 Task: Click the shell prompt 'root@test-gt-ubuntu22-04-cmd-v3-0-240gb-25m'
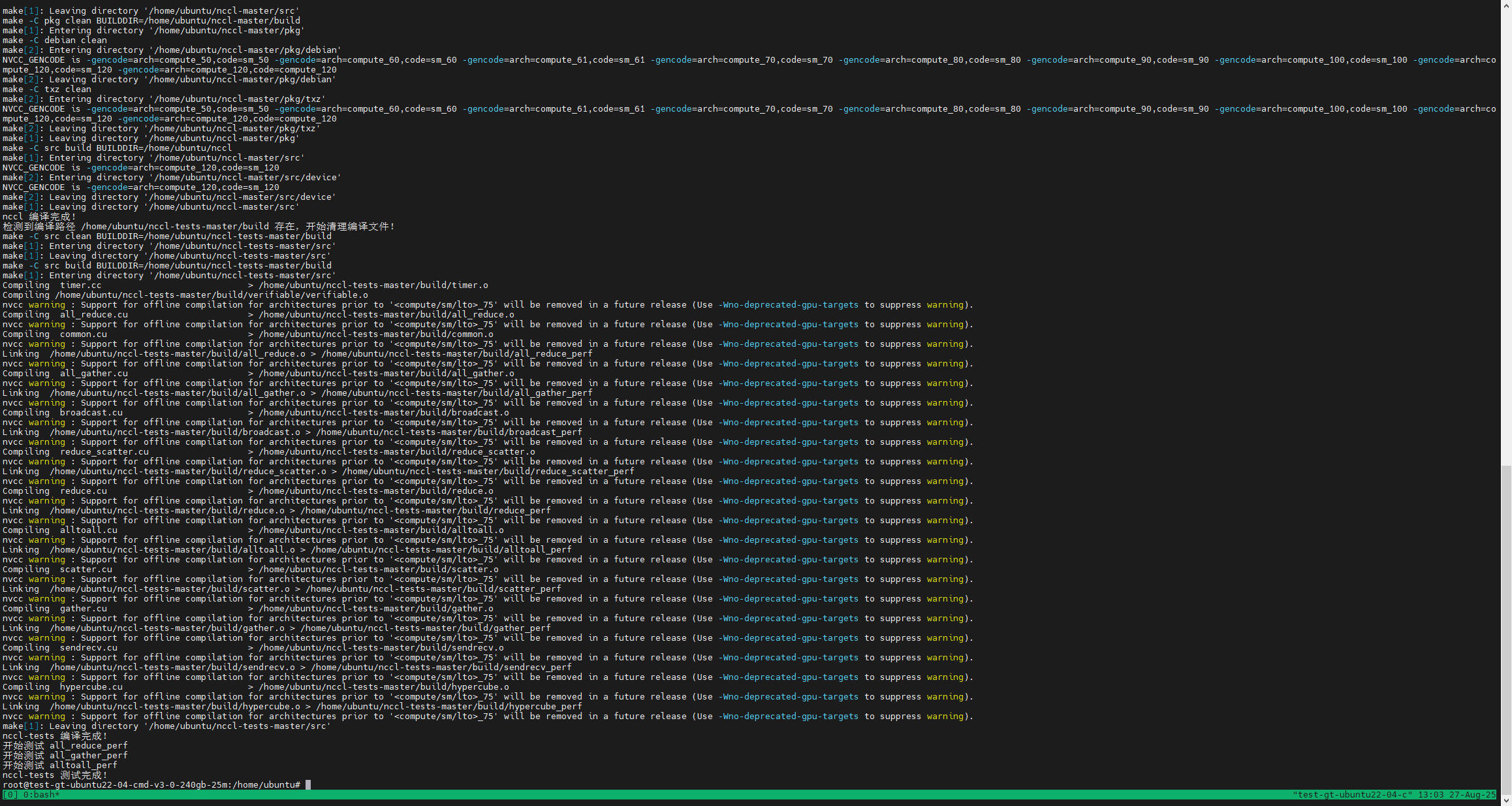pos(118,785)
